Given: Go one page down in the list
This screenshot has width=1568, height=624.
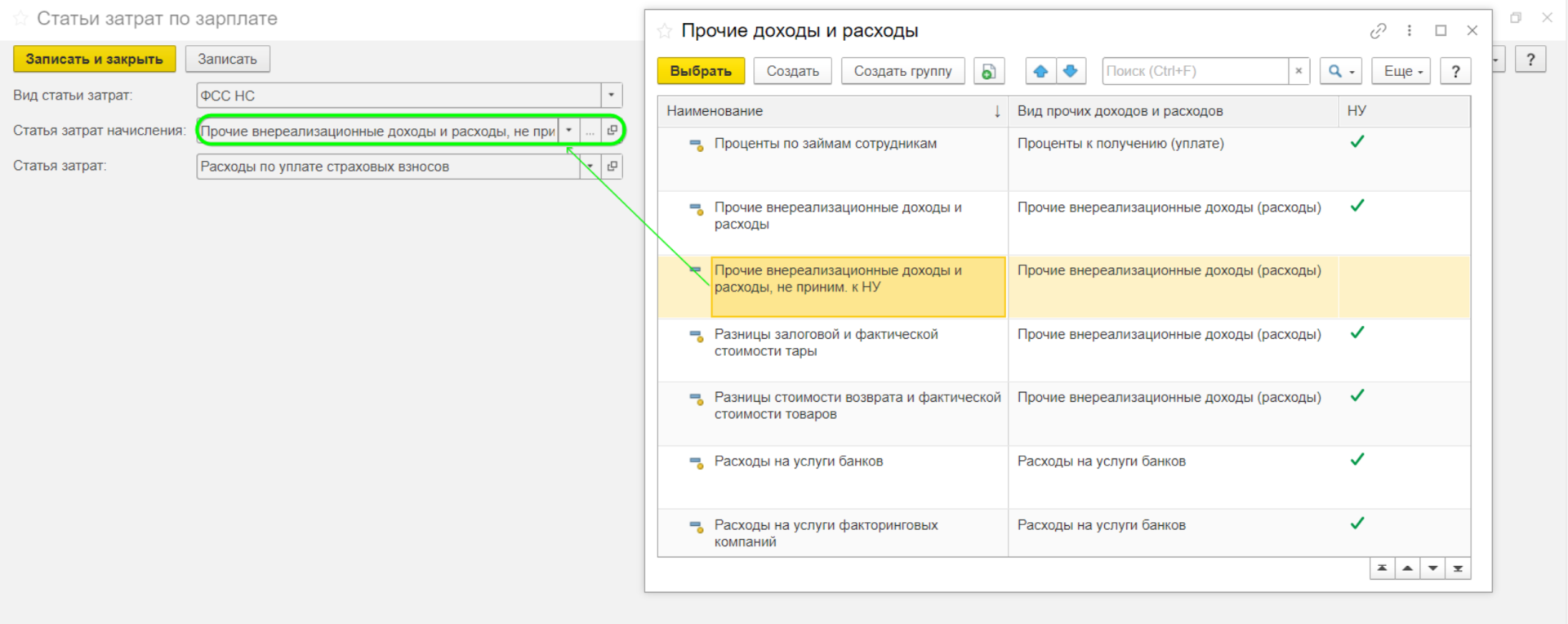Looking at the screenshot, I should [1432, 568].
